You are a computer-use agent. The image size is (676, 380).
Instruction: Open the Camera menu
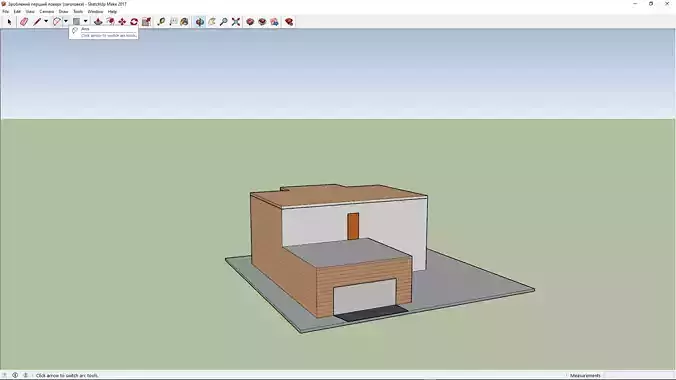click(47, 12)
